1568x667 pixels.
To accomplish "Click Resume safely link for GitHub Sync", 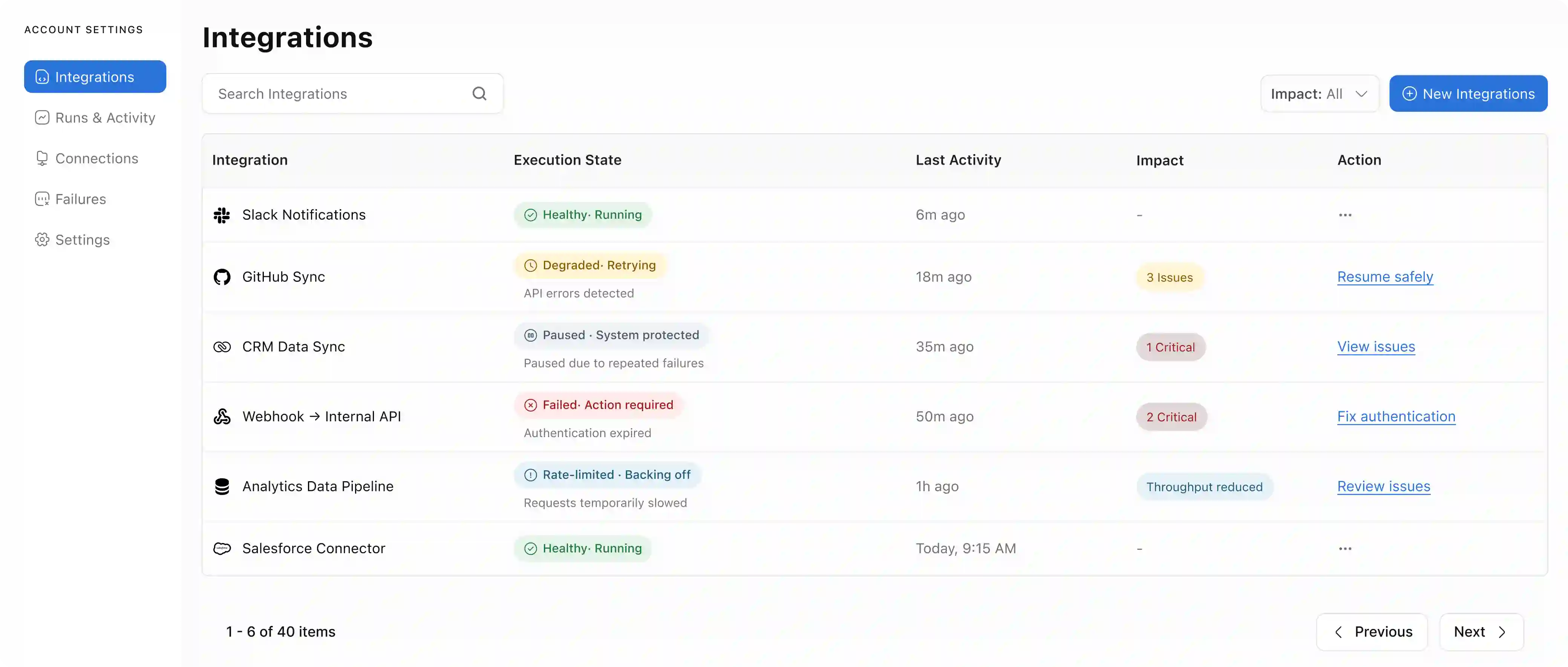I will (x=1385, y=277).
